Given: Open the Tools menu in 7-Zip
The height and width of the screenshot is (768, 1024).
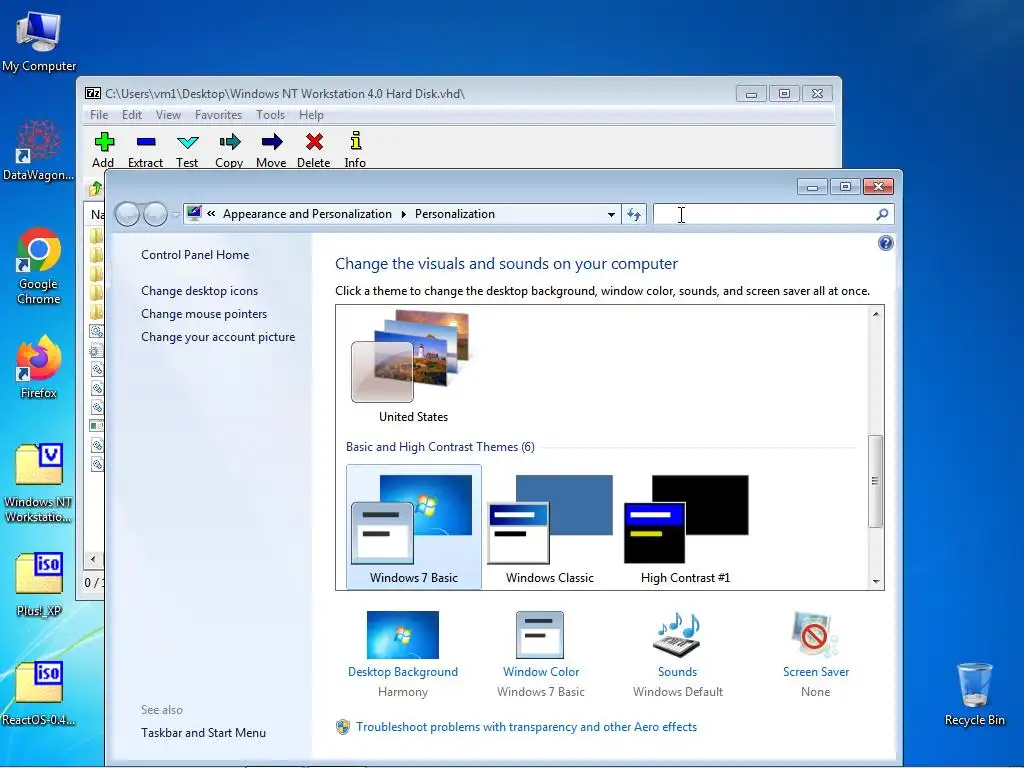Looking at the screenshot, I should point(270,115).
